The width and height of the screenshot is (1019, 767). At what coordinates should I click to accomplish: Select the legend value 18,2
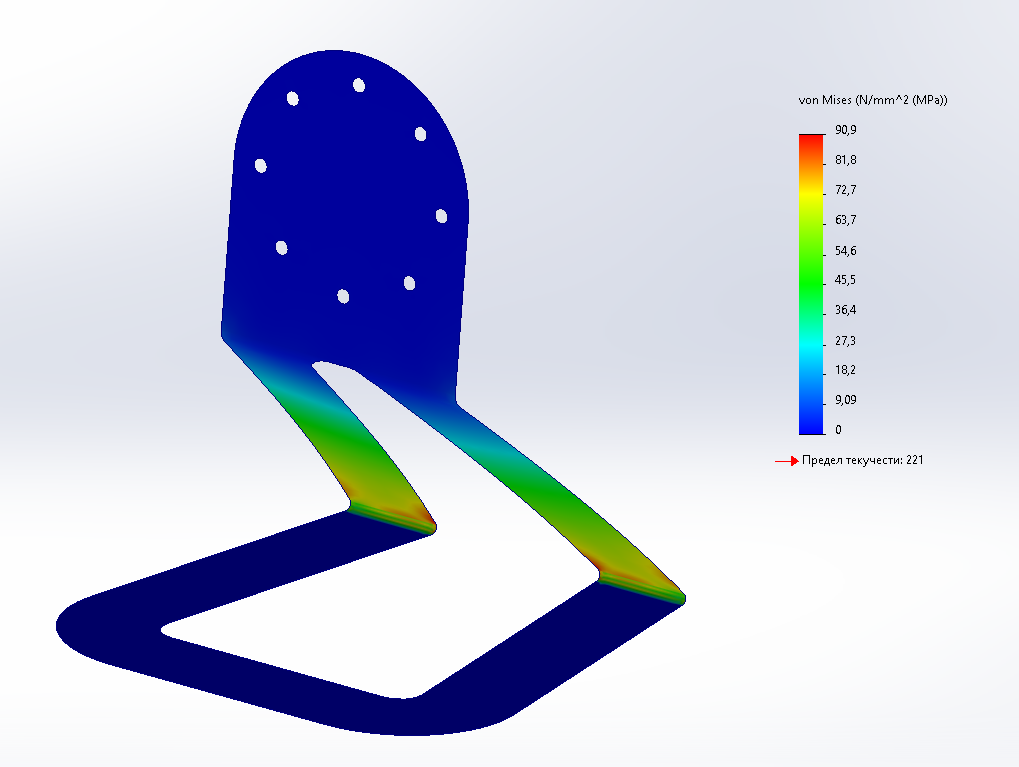coord(845,370)
